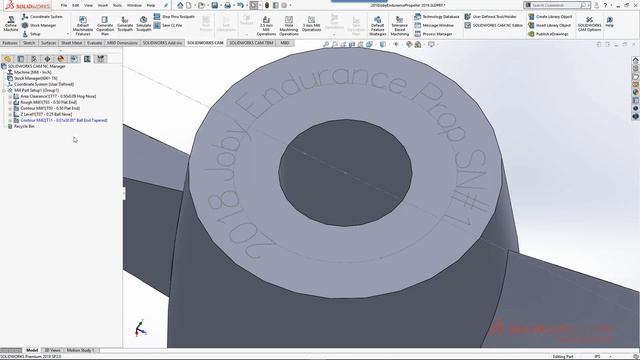Open User Defined Tool/Holder

[491, 17]
